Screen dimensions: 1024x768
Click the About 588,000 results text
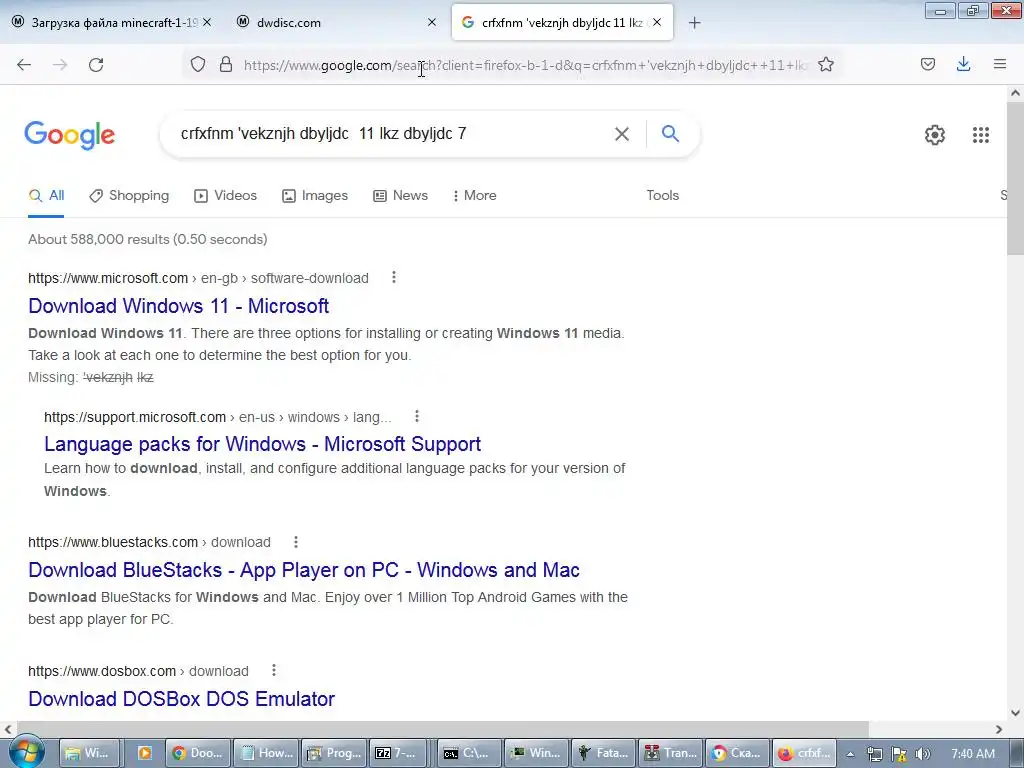148,239
